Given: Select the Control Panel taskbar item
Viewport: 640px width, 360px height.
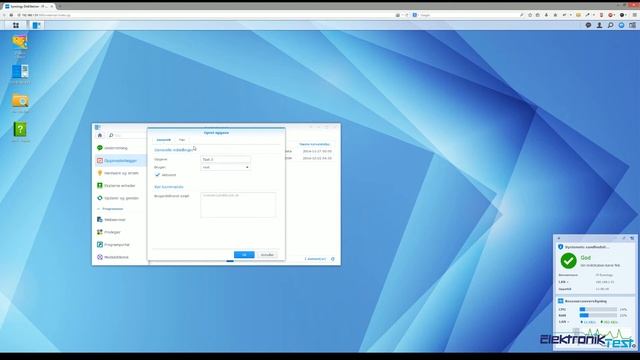Looking at the screenshot, I should pos(36,25).
